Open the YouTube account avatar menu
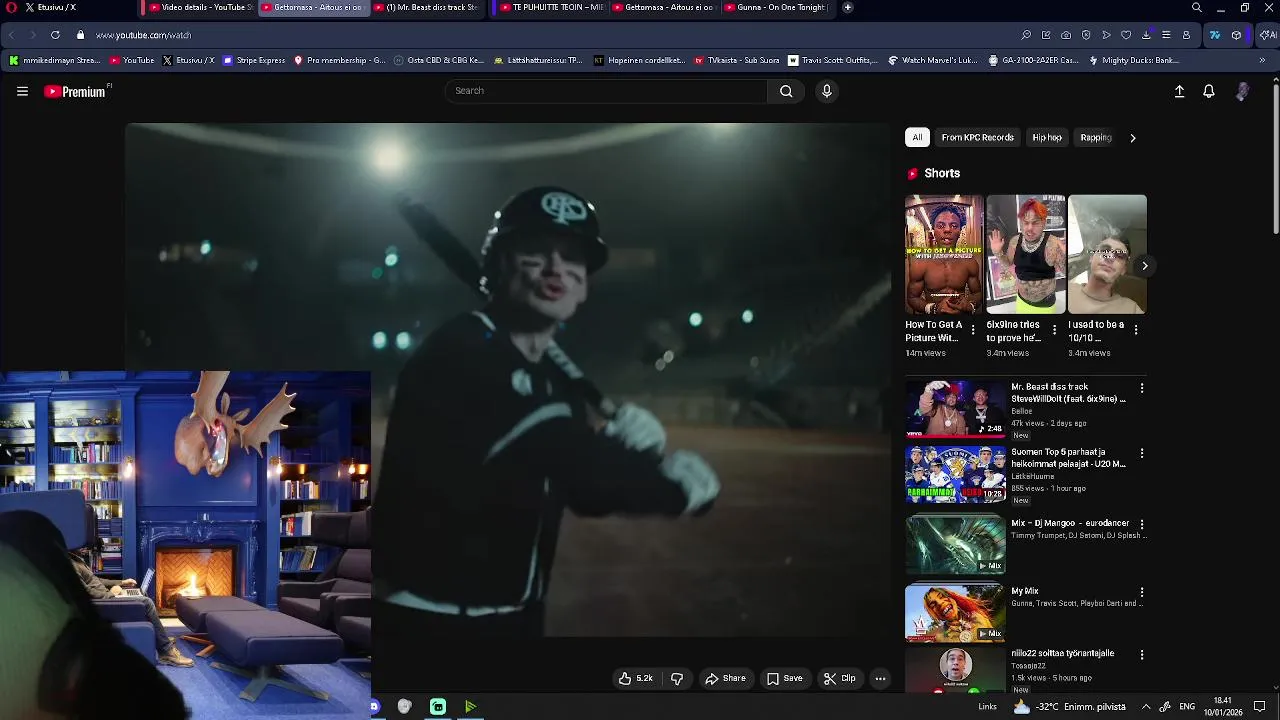Image resolution: width=1280 pixels, height=720 pixels. pyautogui.click(x=1242, y=91)
